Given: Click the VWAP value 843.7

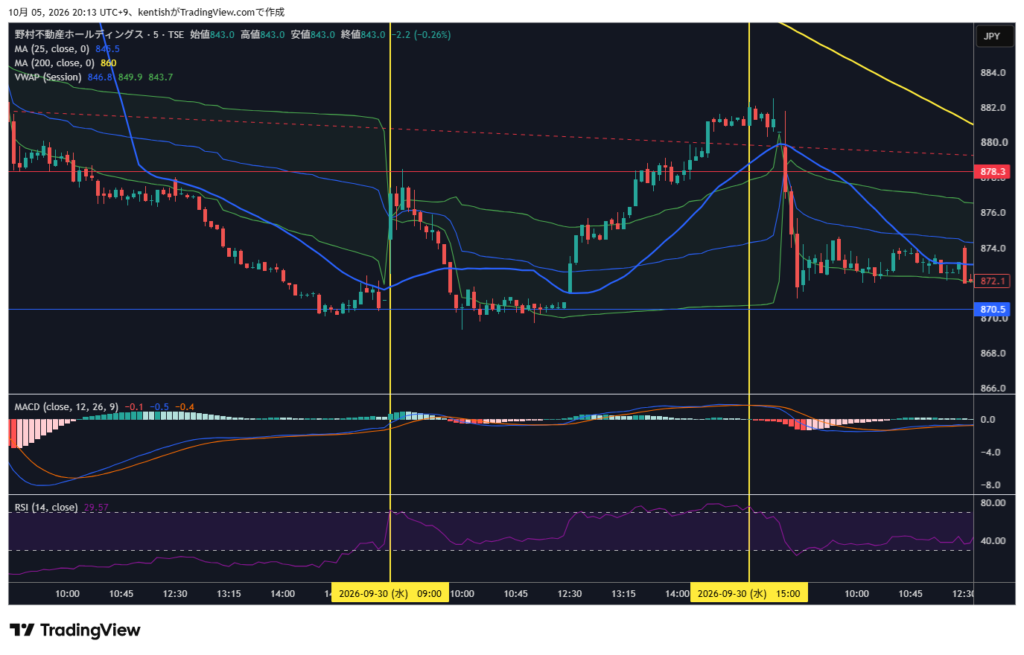Looking at the screenshot, I should pyautogui.click(x=161, y=77).
